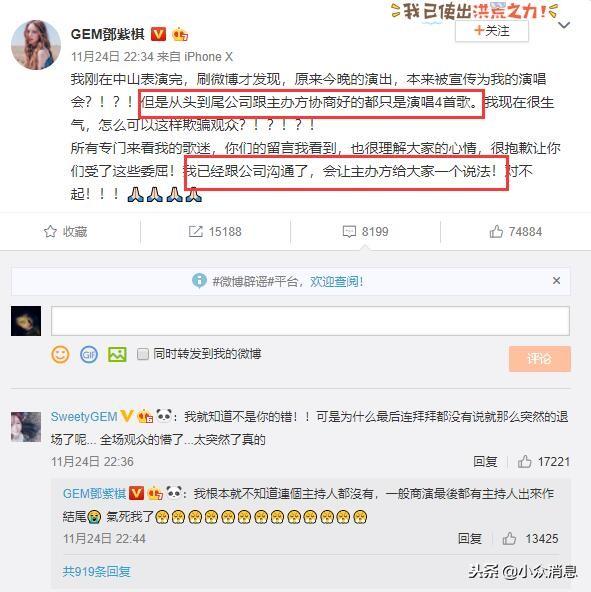This screenshot has height=592, width=591.
Task: Follow GEM邓紫棋 with +关注 button
Action: pyautogui.click(x=492, y=31)
